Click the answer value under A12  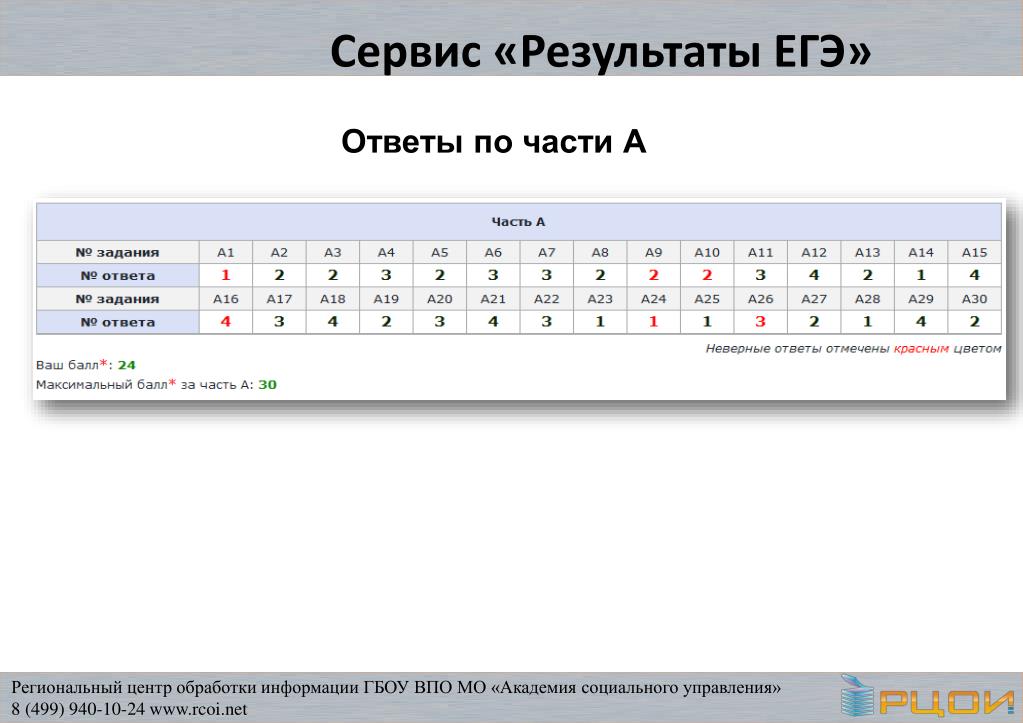click(x=814, y=275)
